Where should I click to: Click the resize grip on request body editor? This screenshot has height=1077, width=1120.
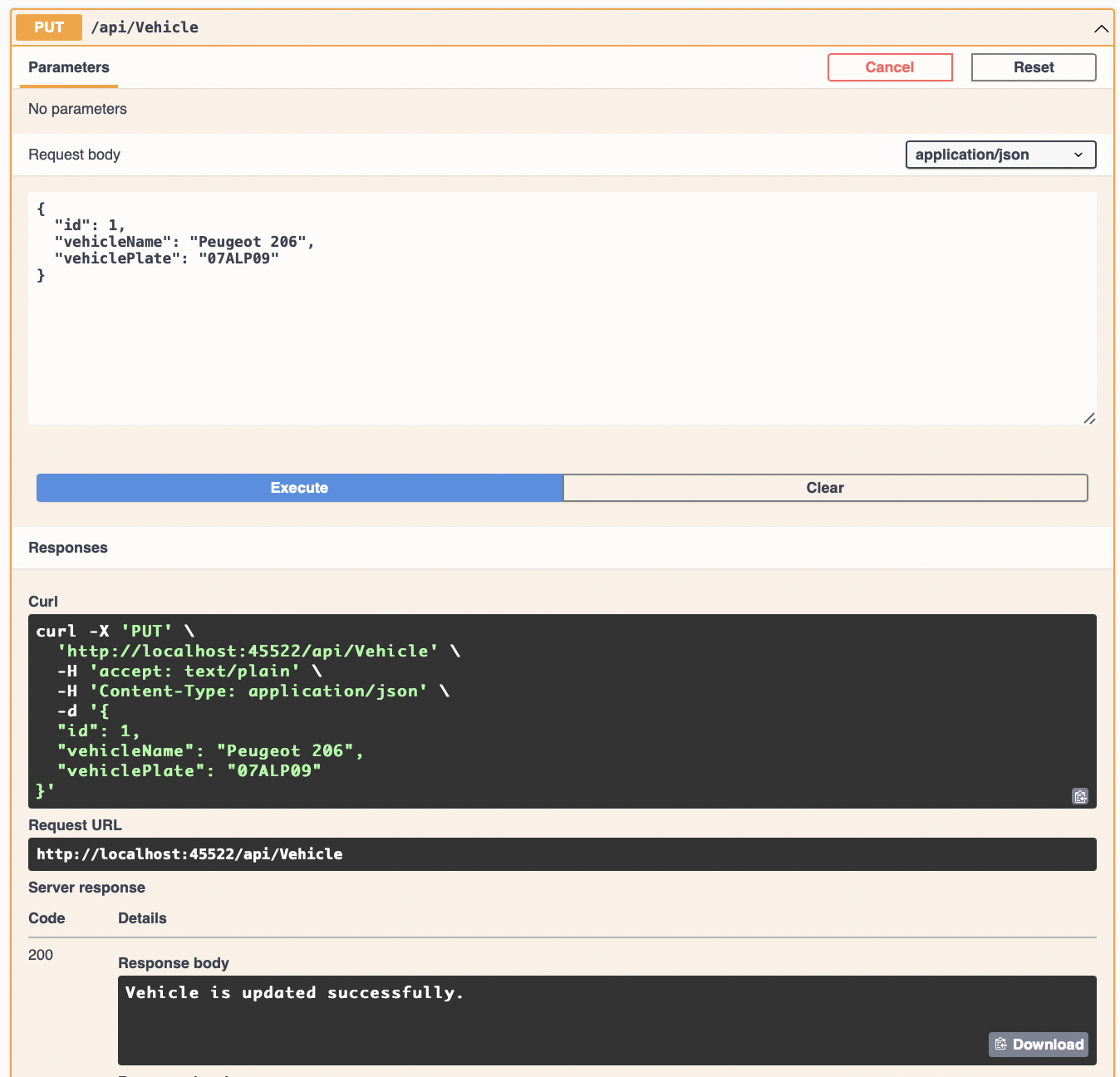coord(1089,418)
